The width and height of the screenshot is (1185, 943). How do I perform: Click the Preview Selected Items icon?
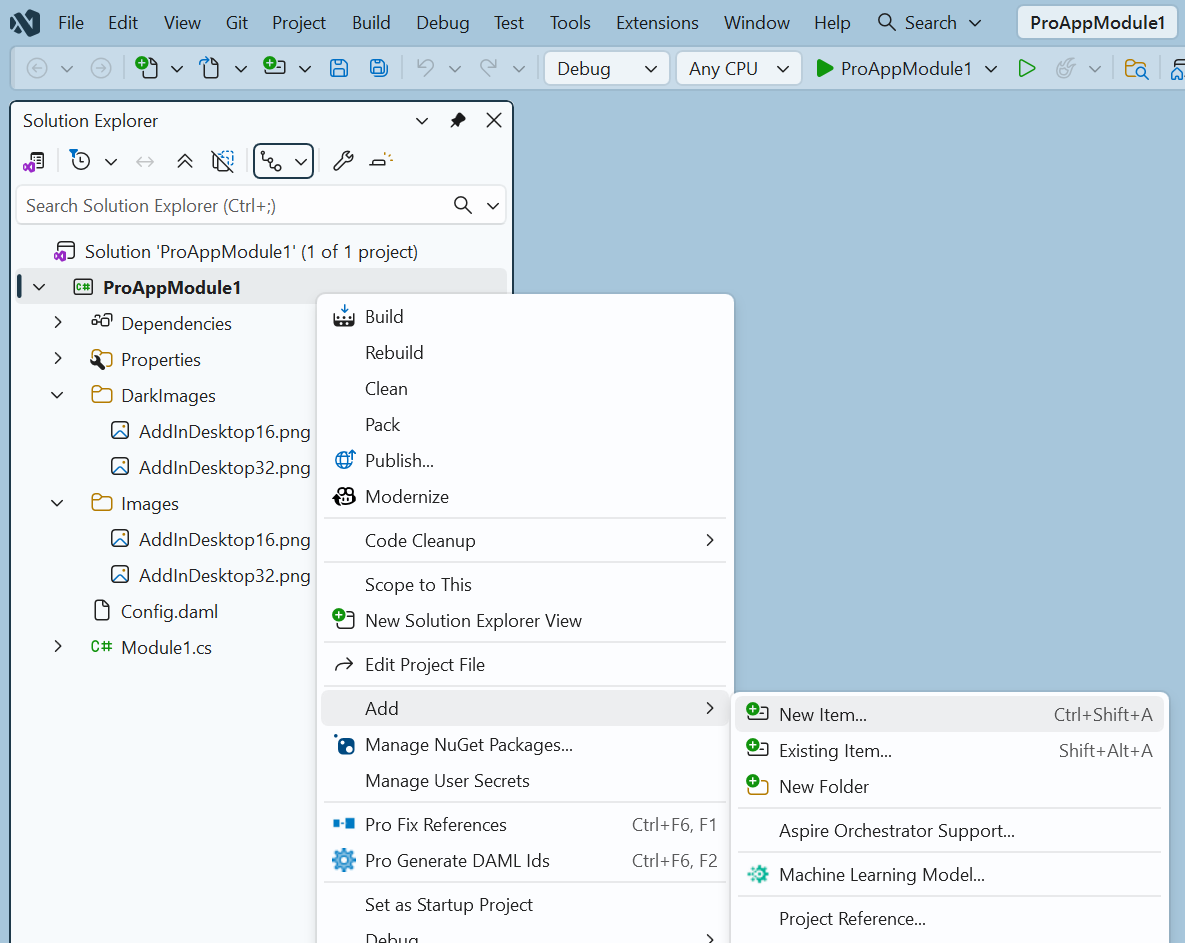(381, 160)
